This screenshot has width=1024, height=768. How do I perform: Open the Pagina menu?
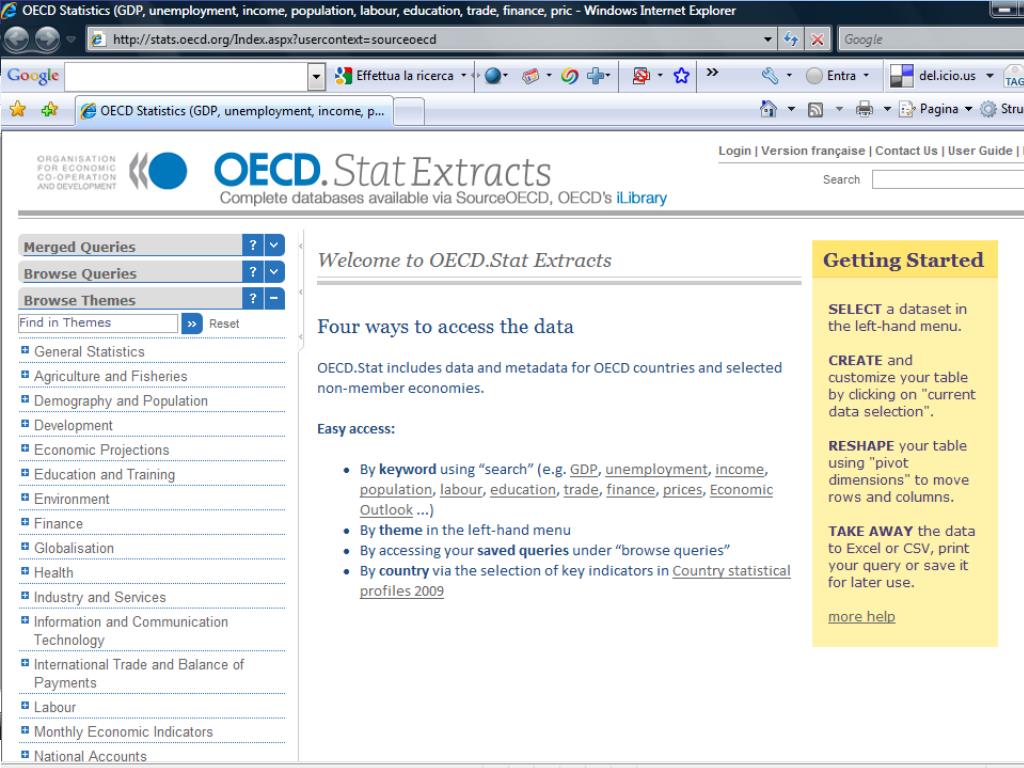[946, 109]
